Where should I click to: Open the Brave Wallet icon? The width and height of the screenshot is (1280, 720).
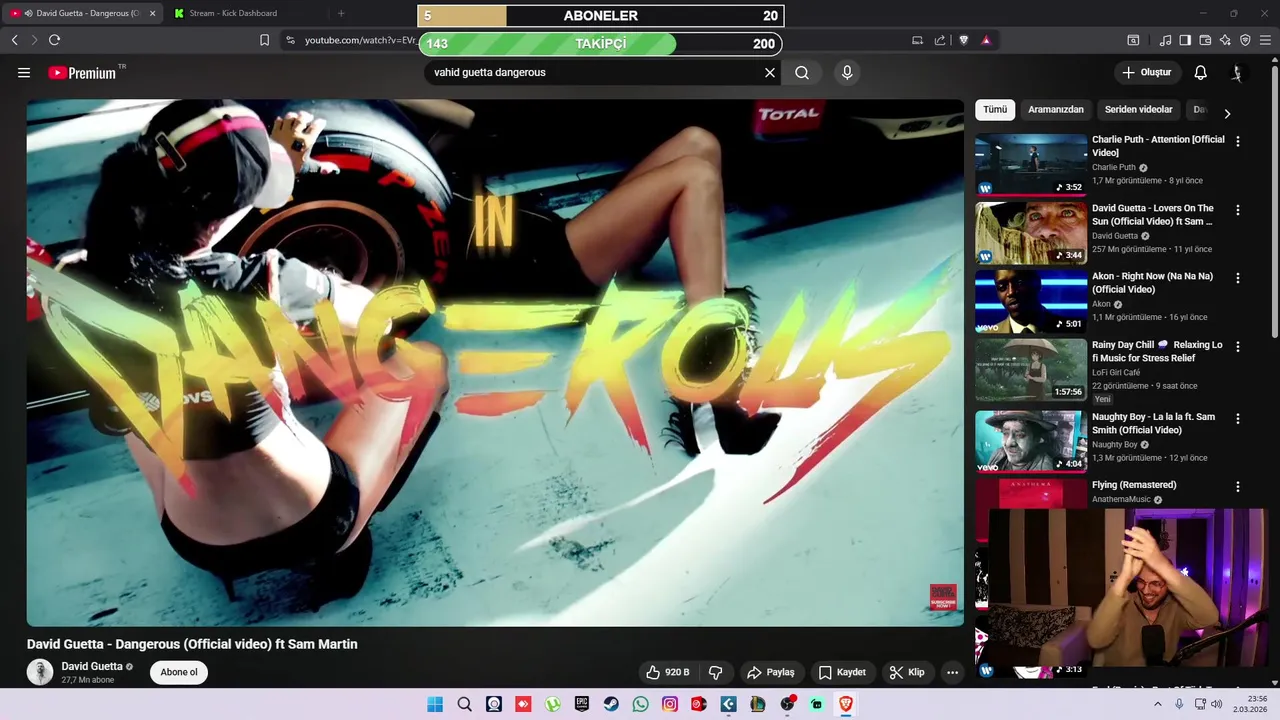(1205, 40)
